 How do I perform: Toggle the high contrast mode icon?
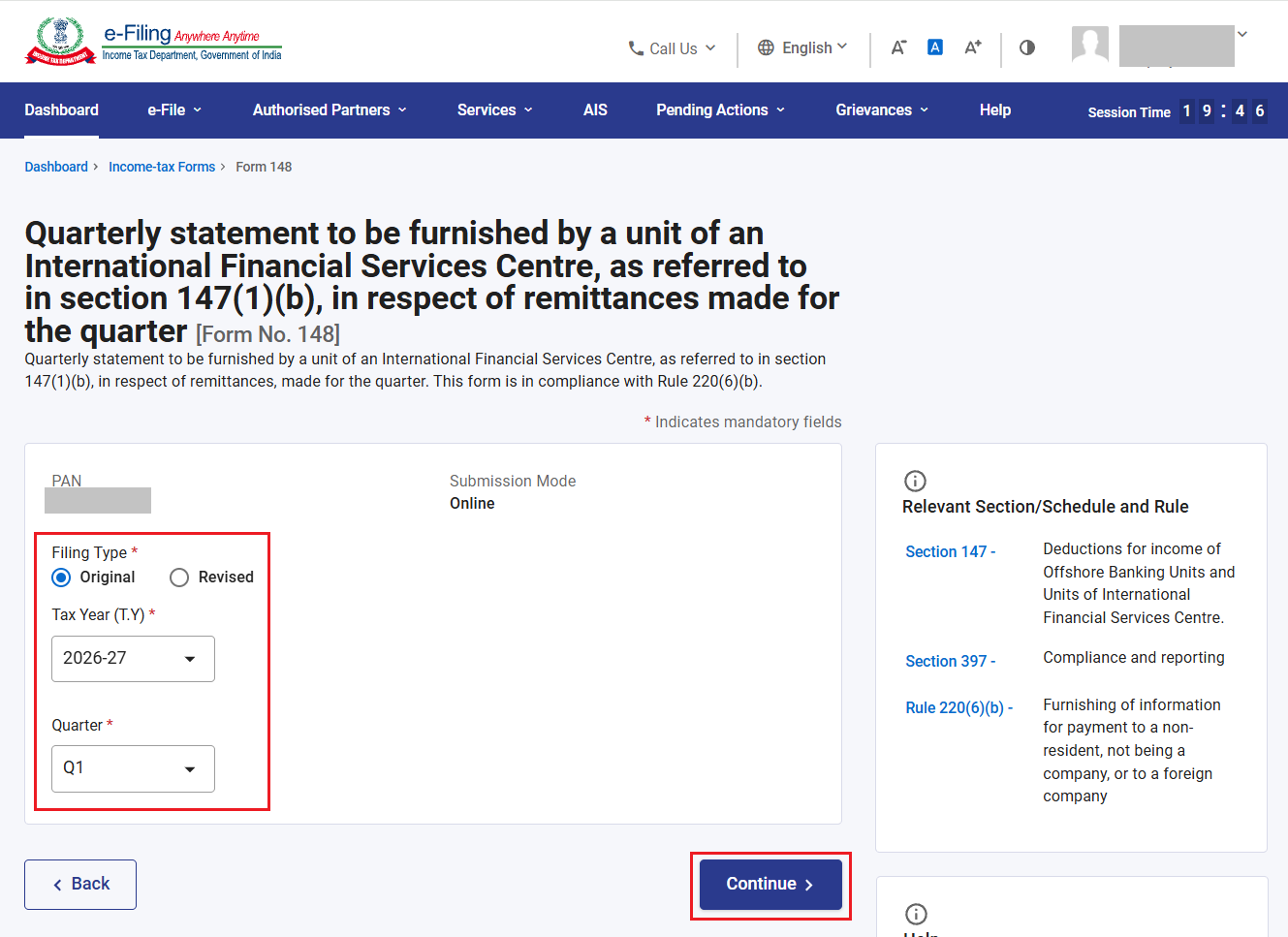click(1027, 47)
